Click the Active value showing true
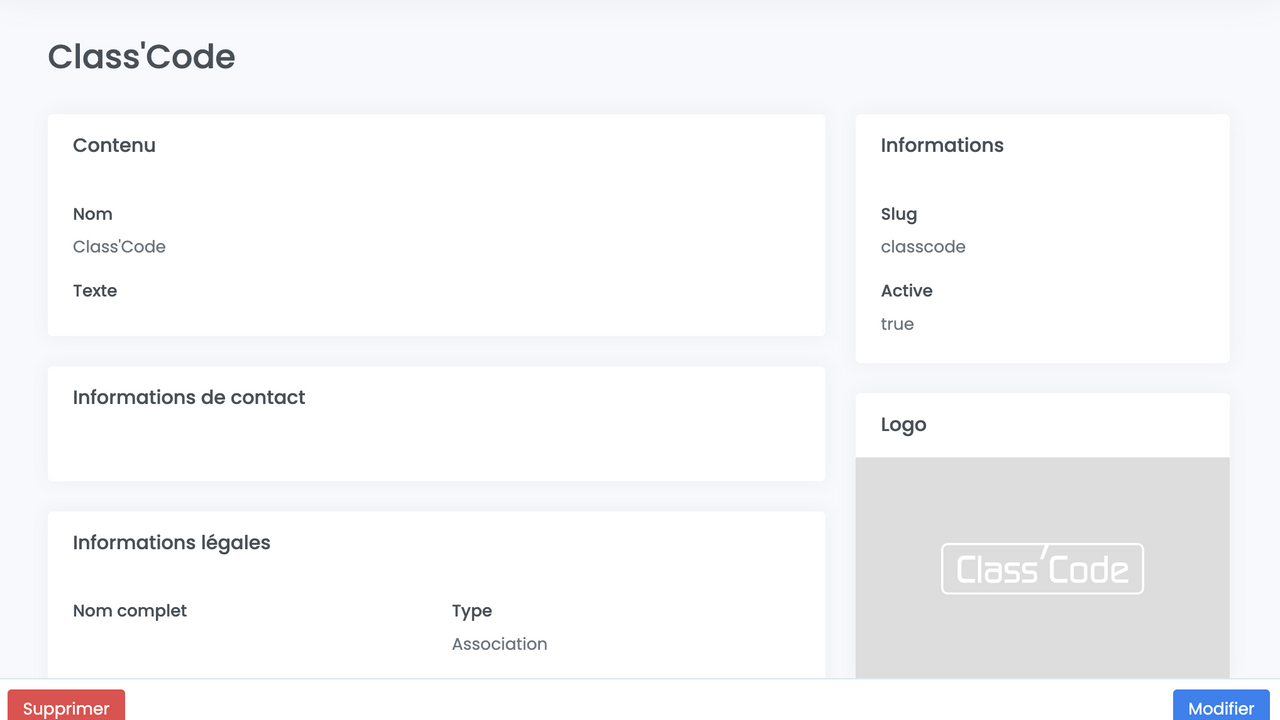This screenshot has width=1280, height=720. tap(897, 323)
